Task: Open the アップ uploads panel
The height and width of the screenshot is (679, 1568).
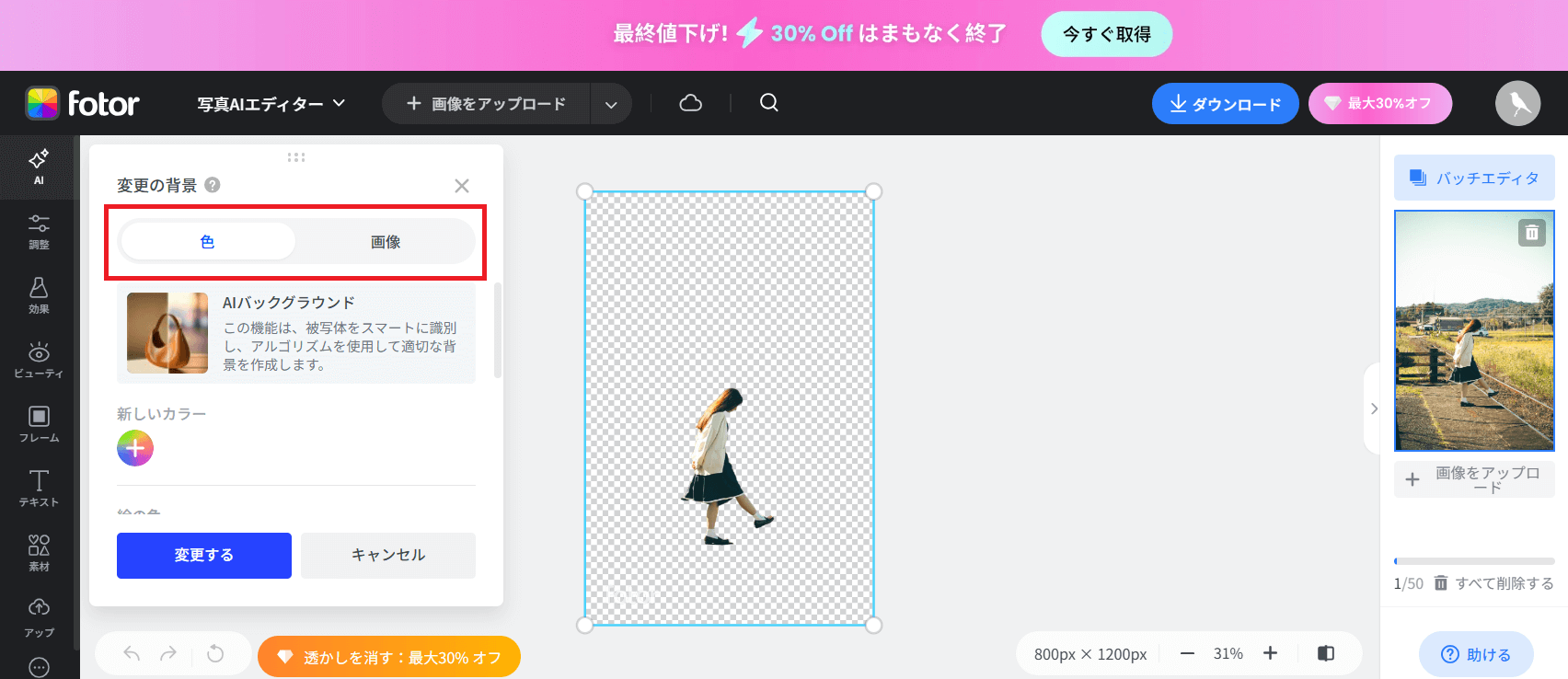Action: point(39,618)
